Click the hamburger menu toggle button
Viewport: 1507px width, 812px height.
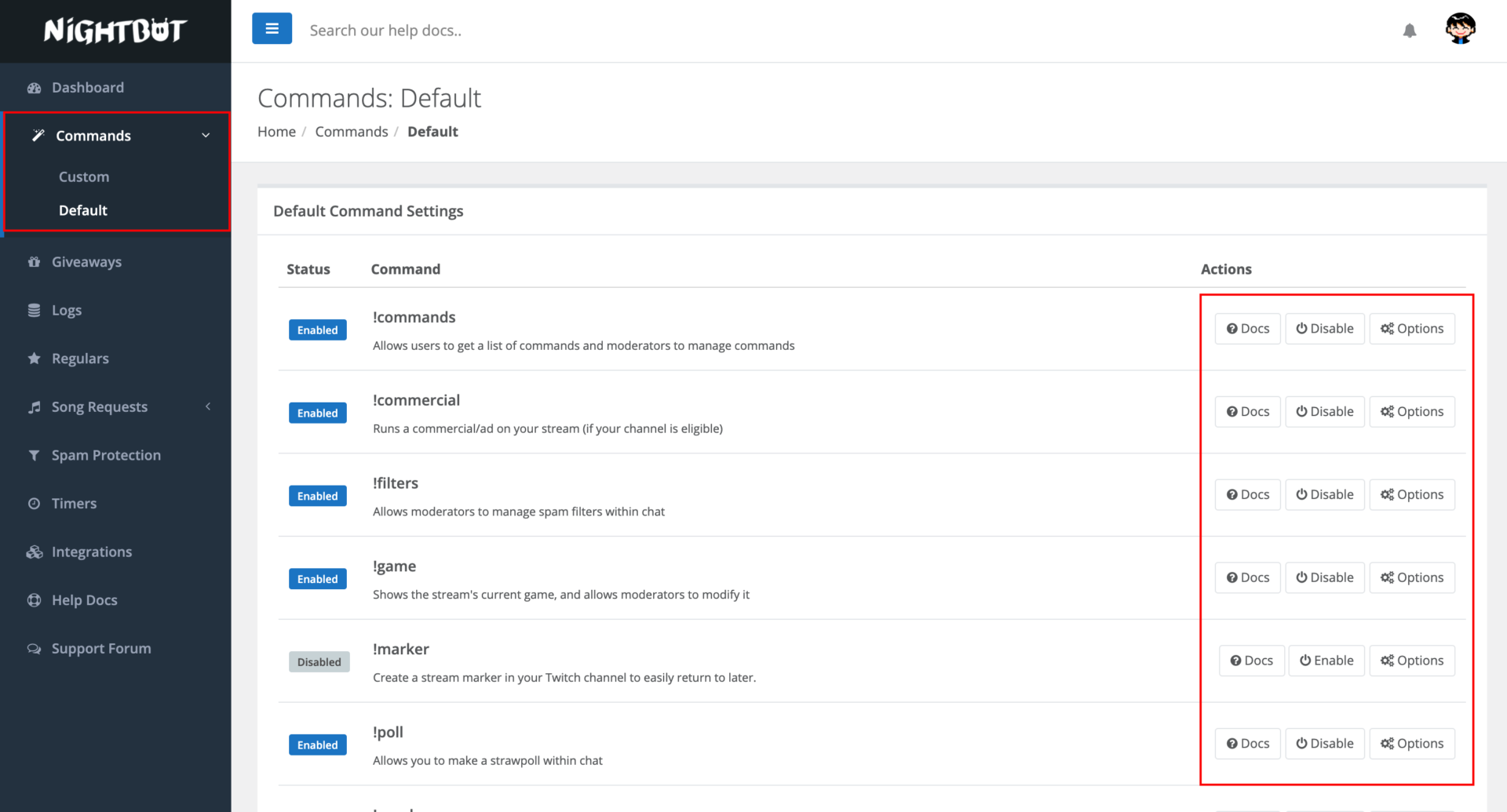coord(272,29)
